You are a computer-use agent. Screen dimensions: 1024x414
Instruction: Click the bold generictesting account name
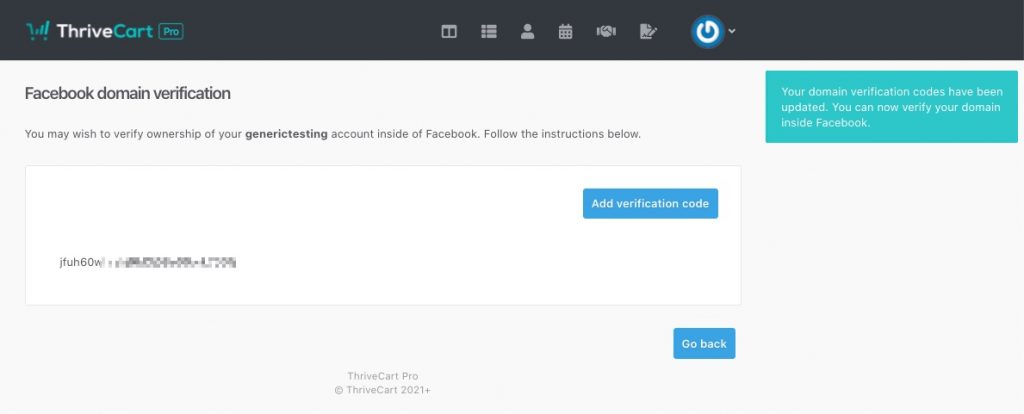click(x=286, y=135)
